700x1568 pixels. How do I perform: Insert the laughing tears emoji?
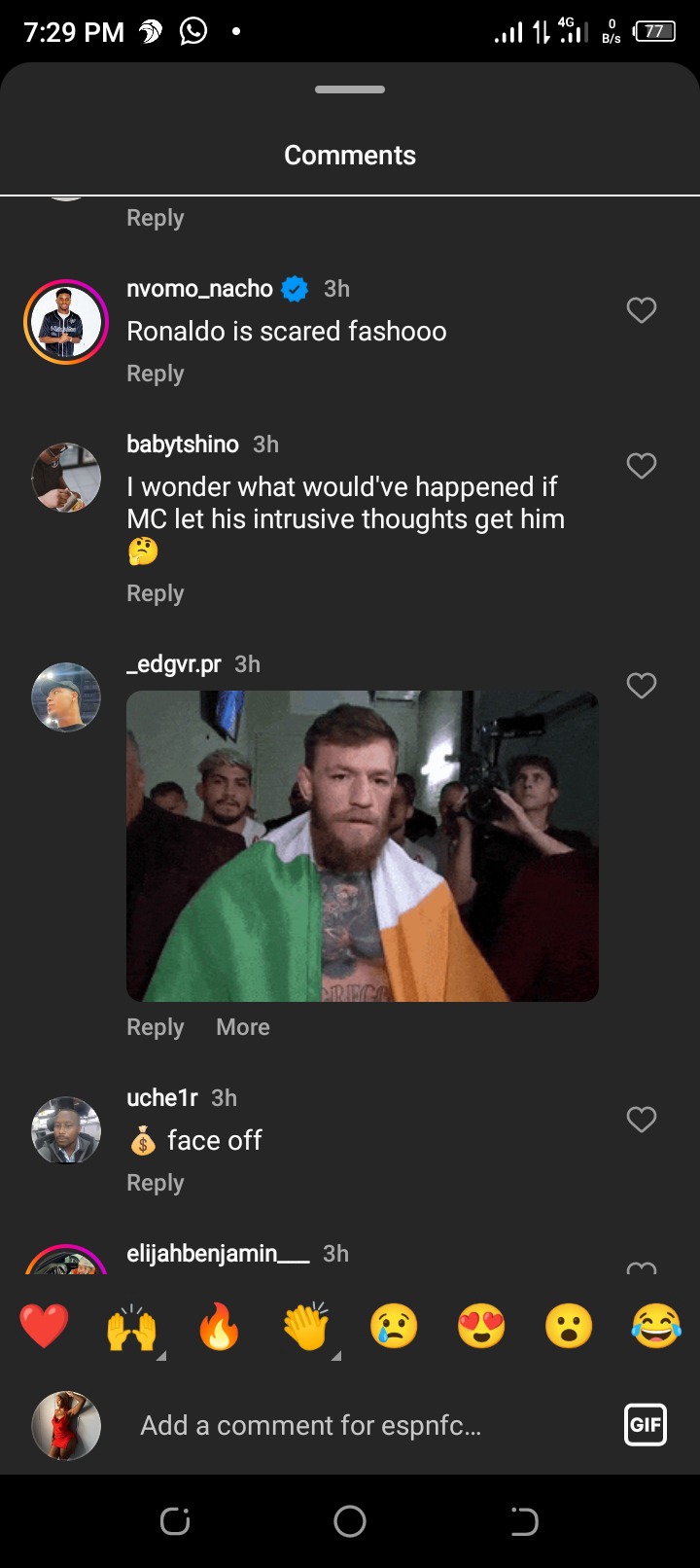(656, 1326)
